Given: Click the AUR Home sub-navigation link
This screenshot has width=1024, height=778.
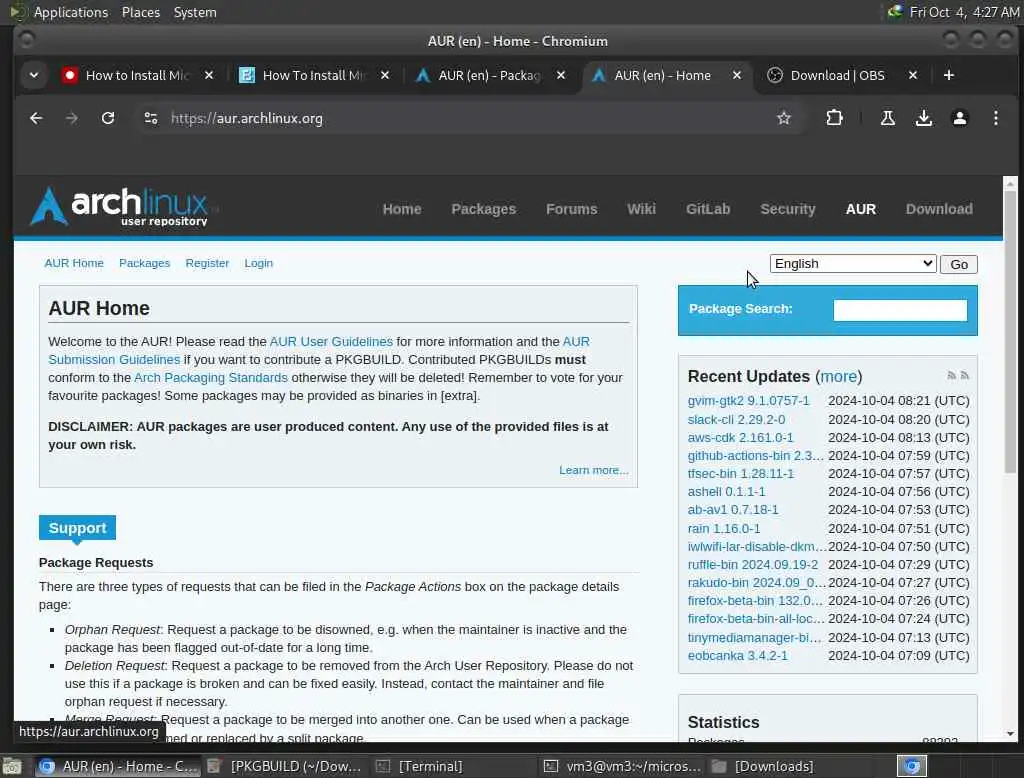Looking at the screenshot, I should pos(74,263).
